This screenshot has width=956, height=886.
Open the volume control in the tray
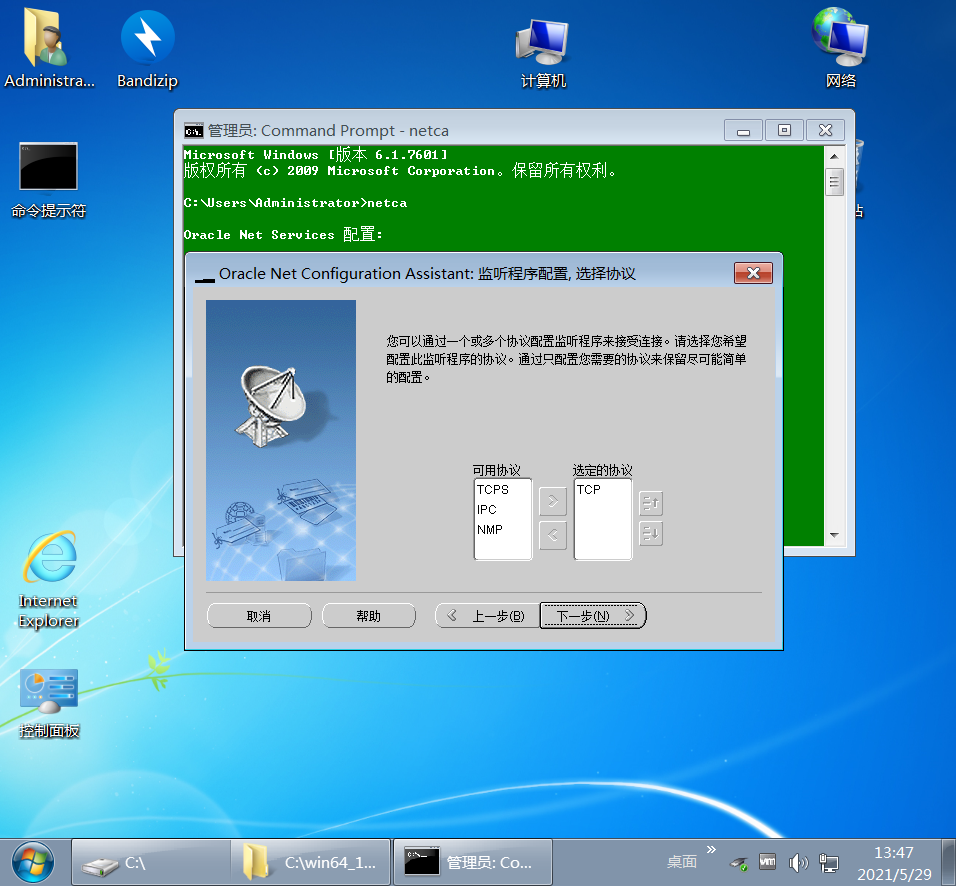coord(797,861)
